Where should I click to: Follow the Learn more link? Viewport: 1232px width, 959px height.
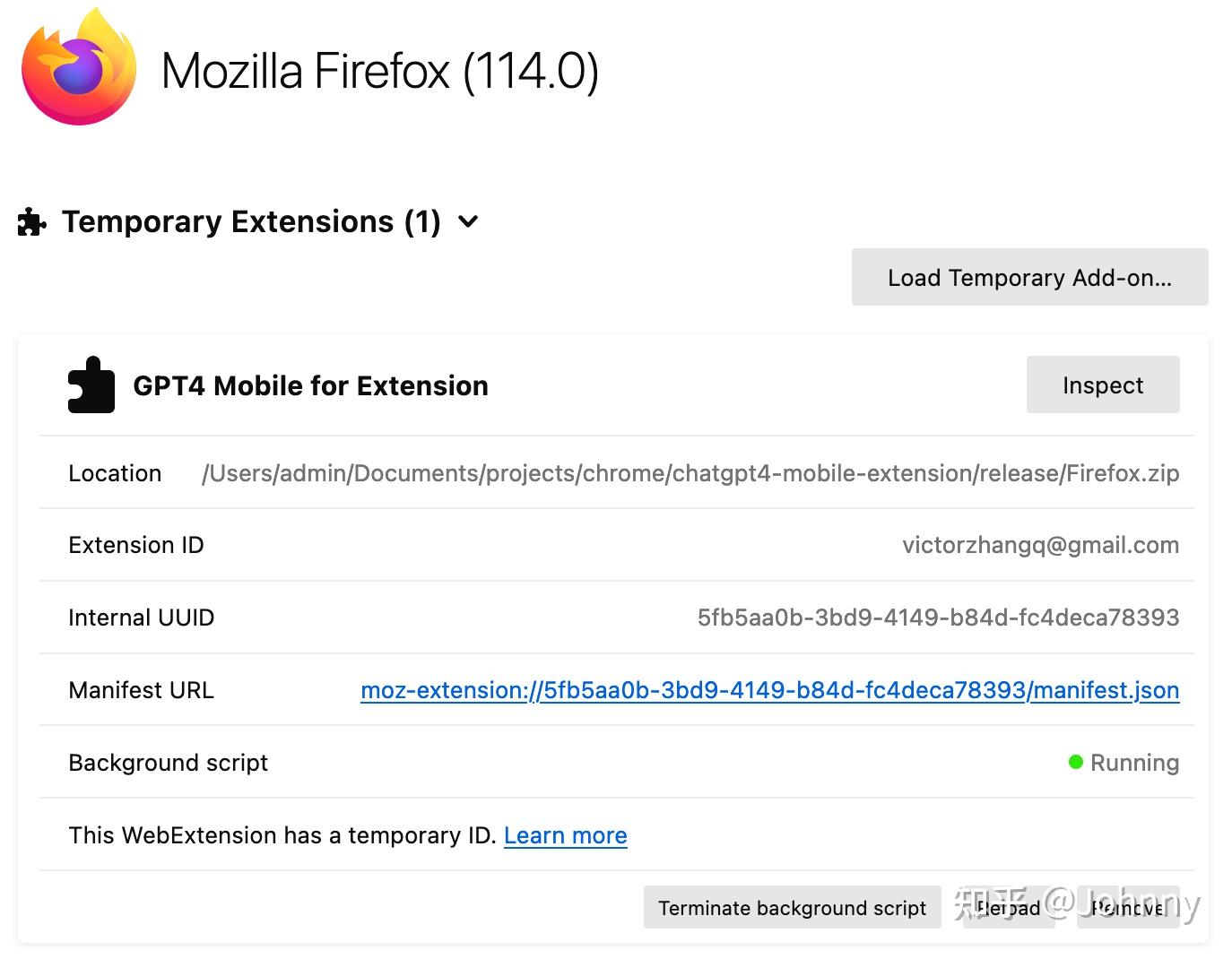[565, 835]
